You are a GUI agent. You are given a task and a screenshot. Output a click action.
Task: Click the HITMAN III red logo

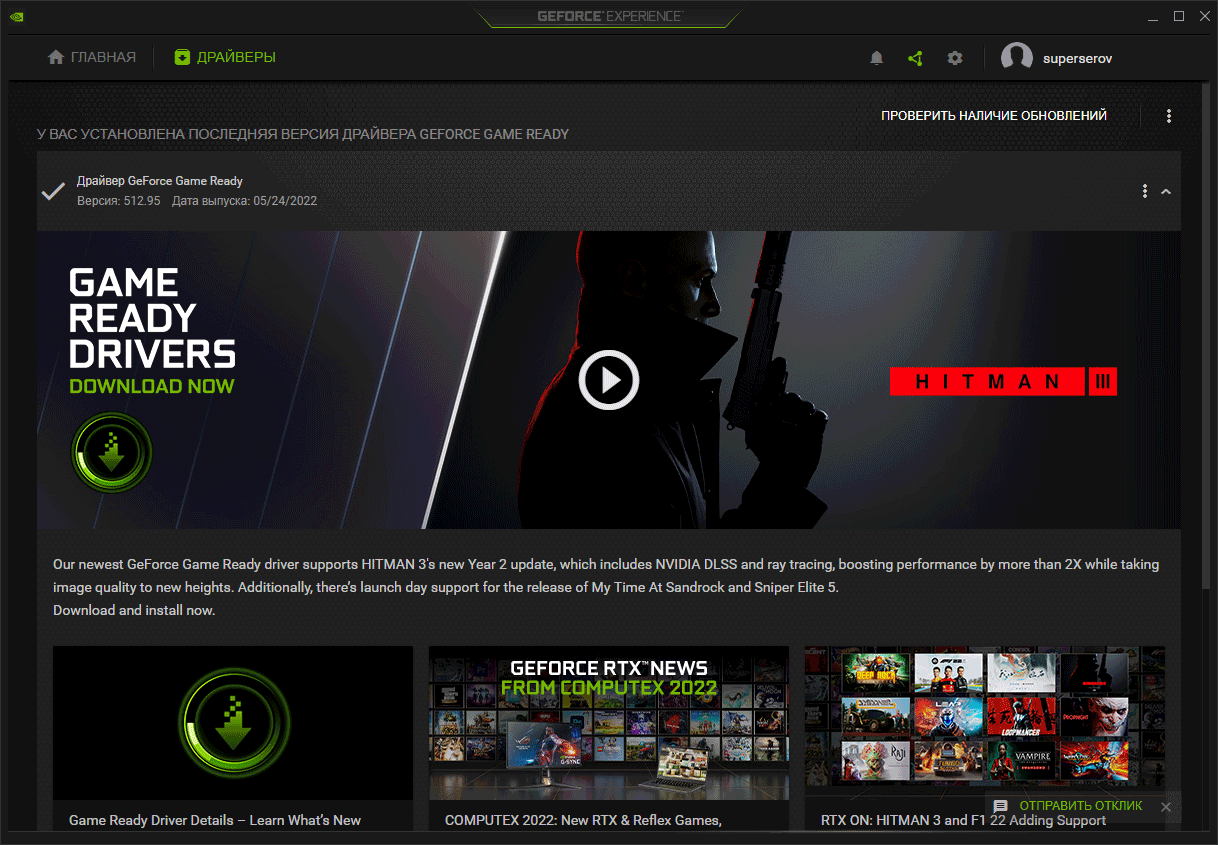pos(1003,381)
